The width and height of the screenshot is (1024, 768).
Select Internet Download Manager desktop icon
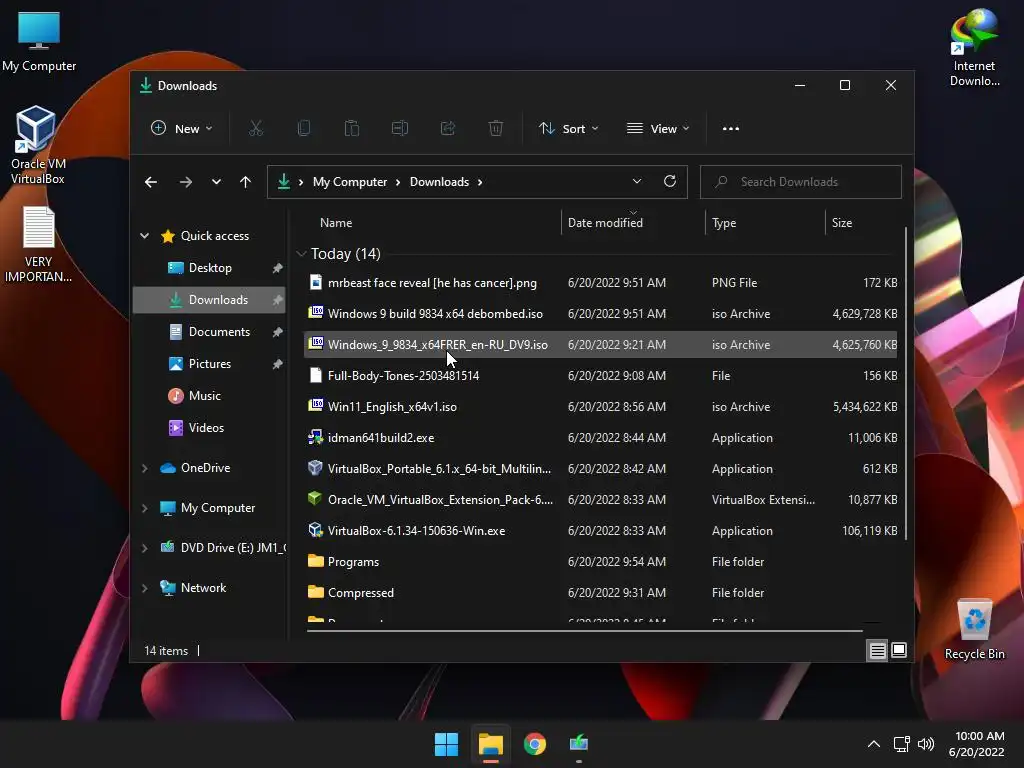(974, 48)
